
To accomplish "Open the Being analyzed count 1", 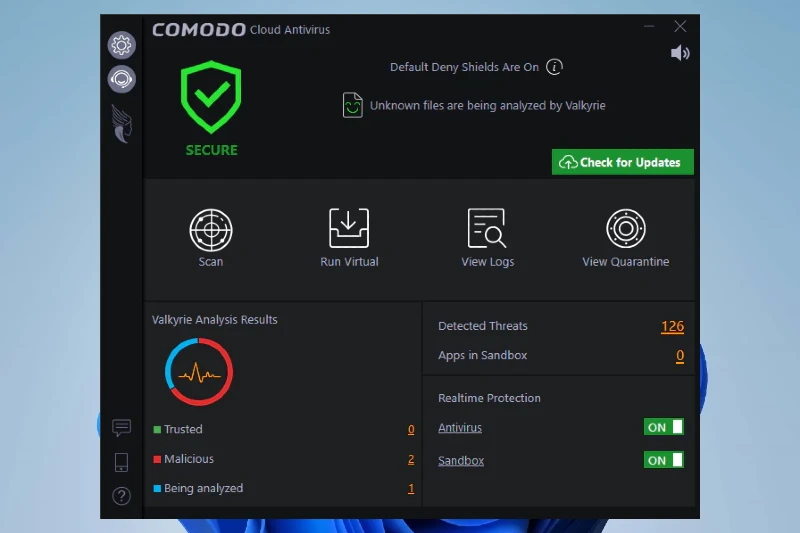I will (x=411, y=489).
